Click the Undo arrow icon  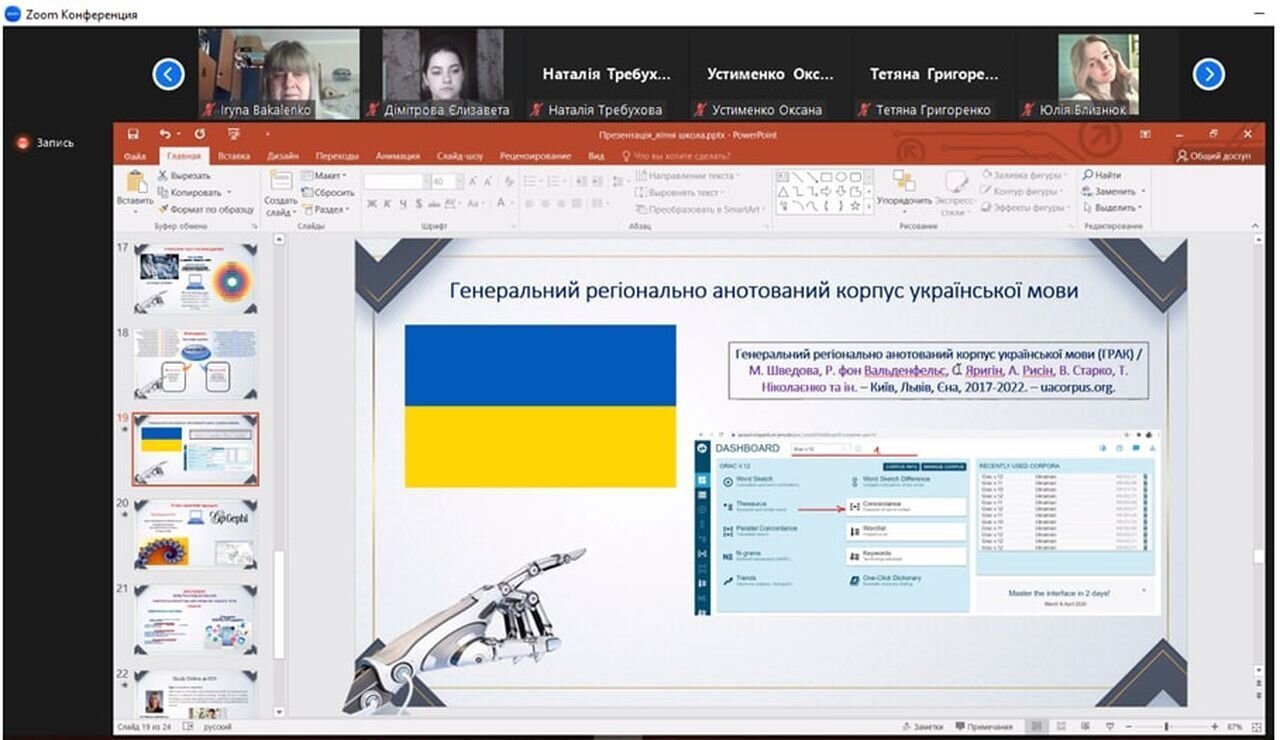(164, 134)
